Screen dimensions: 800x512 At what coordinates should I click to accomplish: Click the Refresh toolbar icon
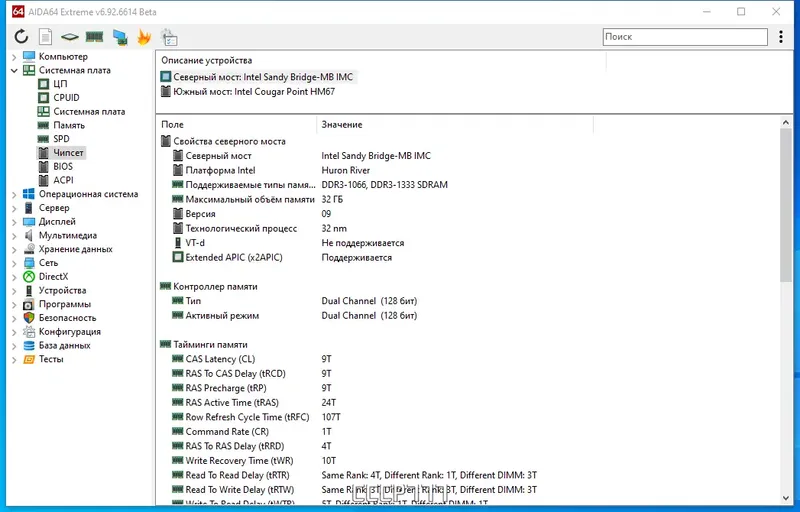(x=21, y=37)
